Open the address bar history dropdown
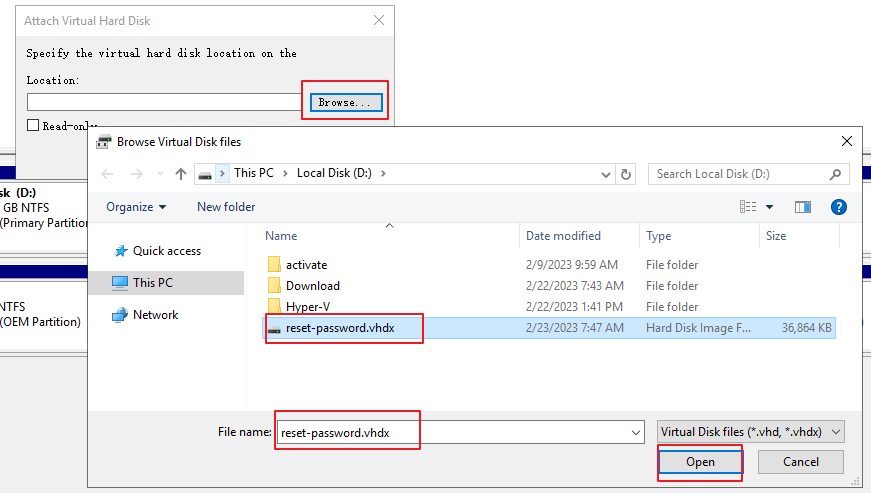 pos(605,175)
